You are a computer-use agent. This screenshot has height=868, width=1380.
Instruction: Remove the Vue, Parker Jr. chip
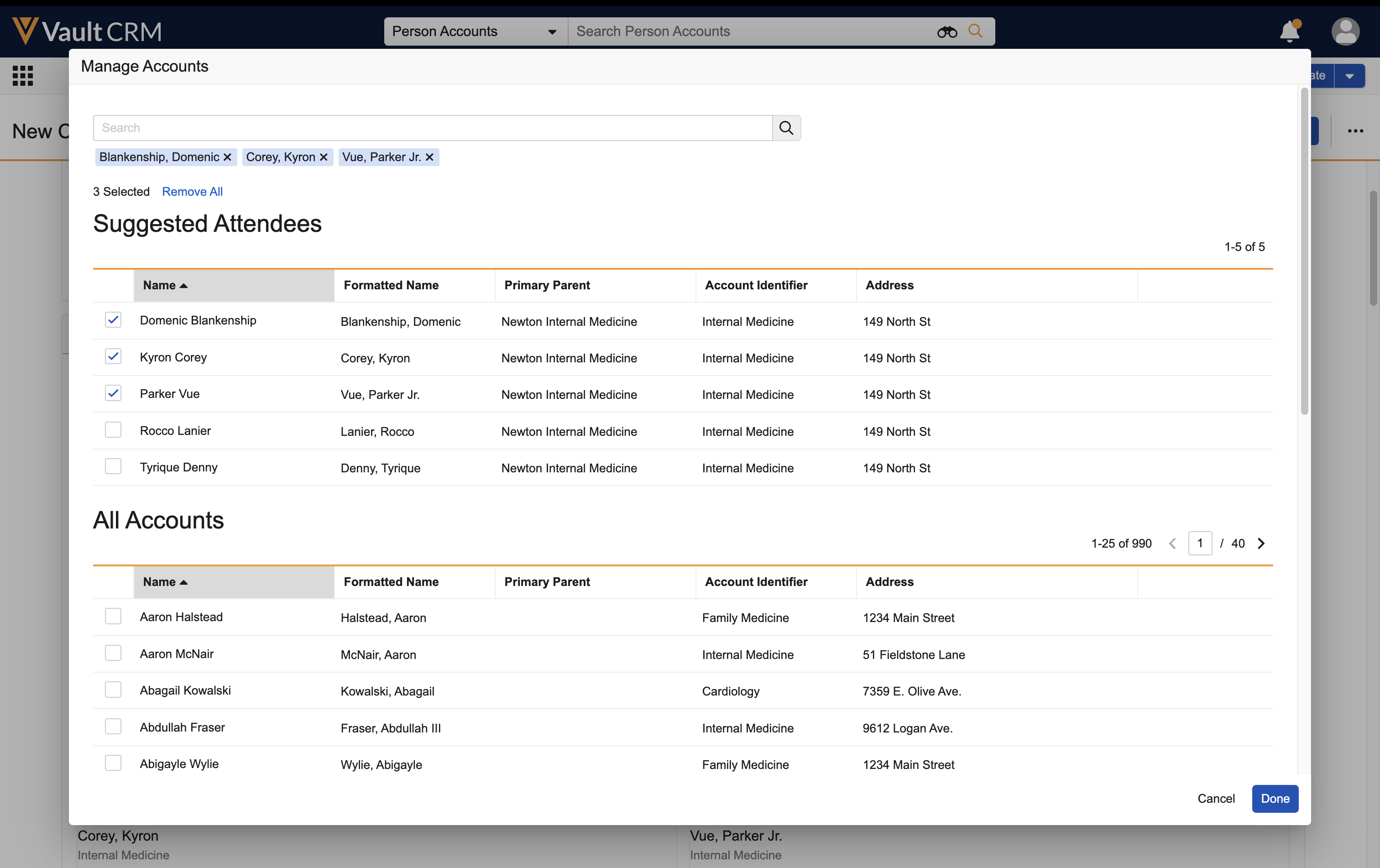click(x=429, y=157)
